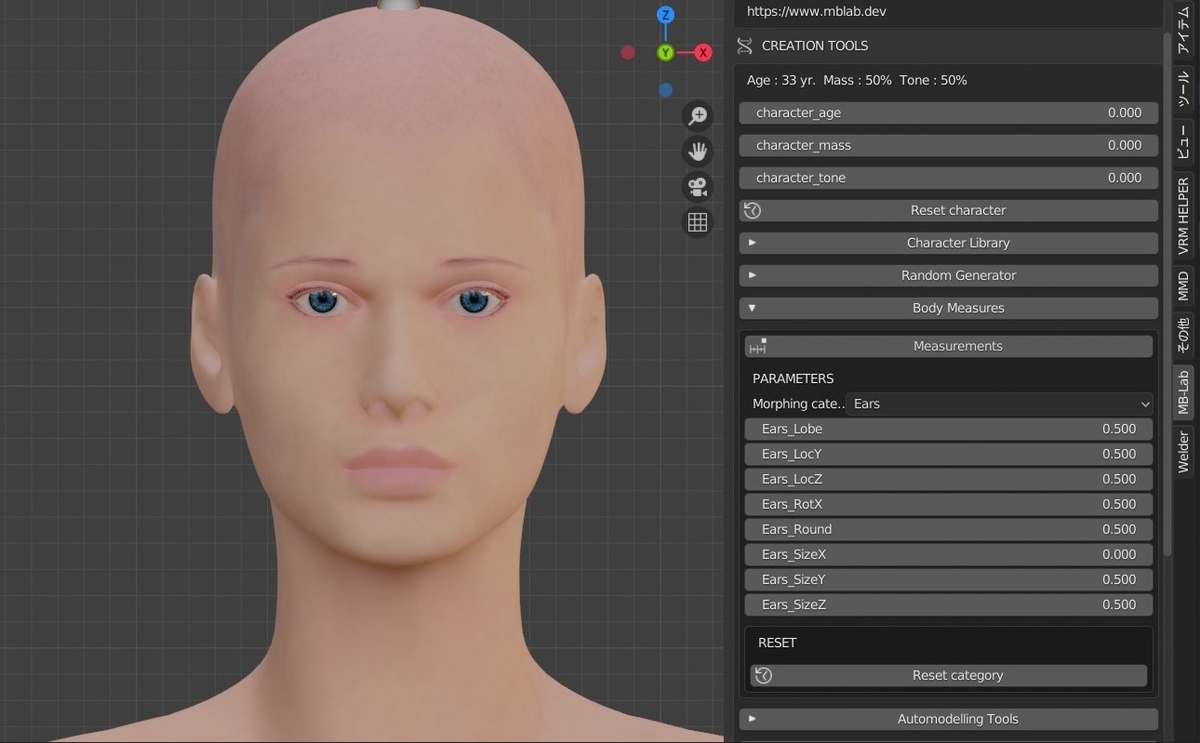Open the Morphing category dropdown showing Ears
Viewport: 1200px width, 743px height.
[x=1000, y=403]
